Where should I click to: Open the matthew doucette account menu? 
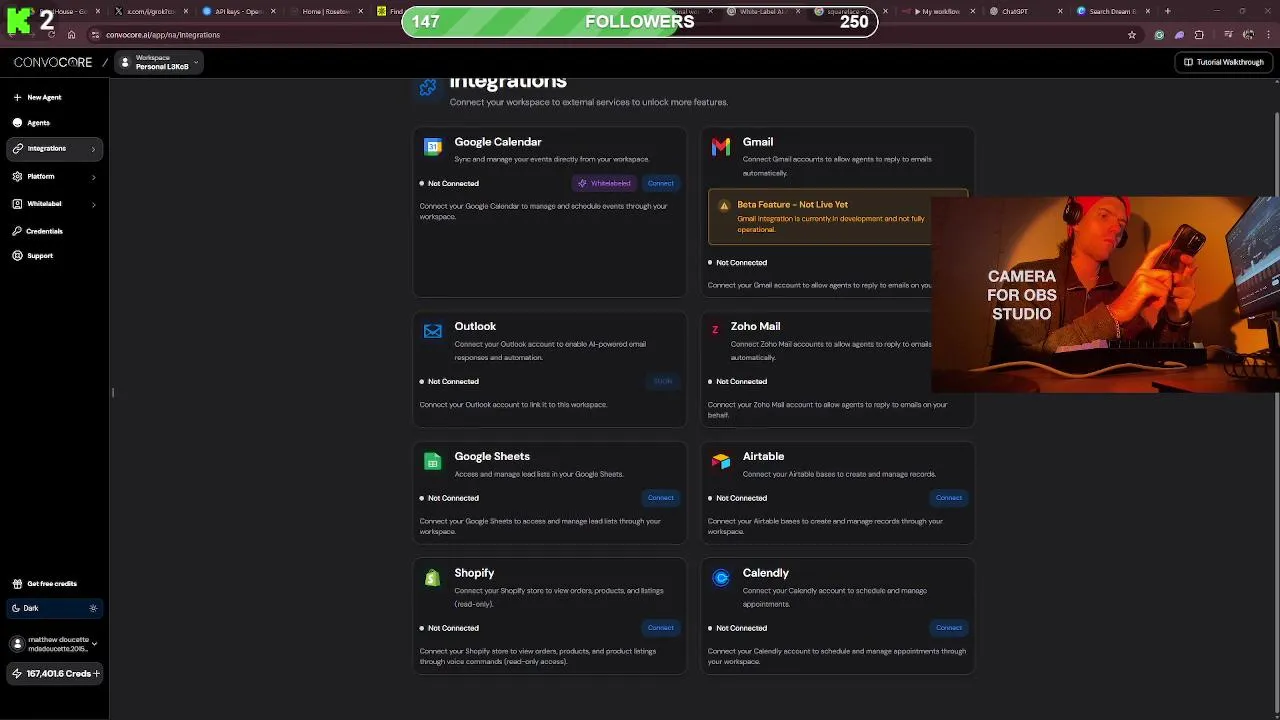(55, 644)
